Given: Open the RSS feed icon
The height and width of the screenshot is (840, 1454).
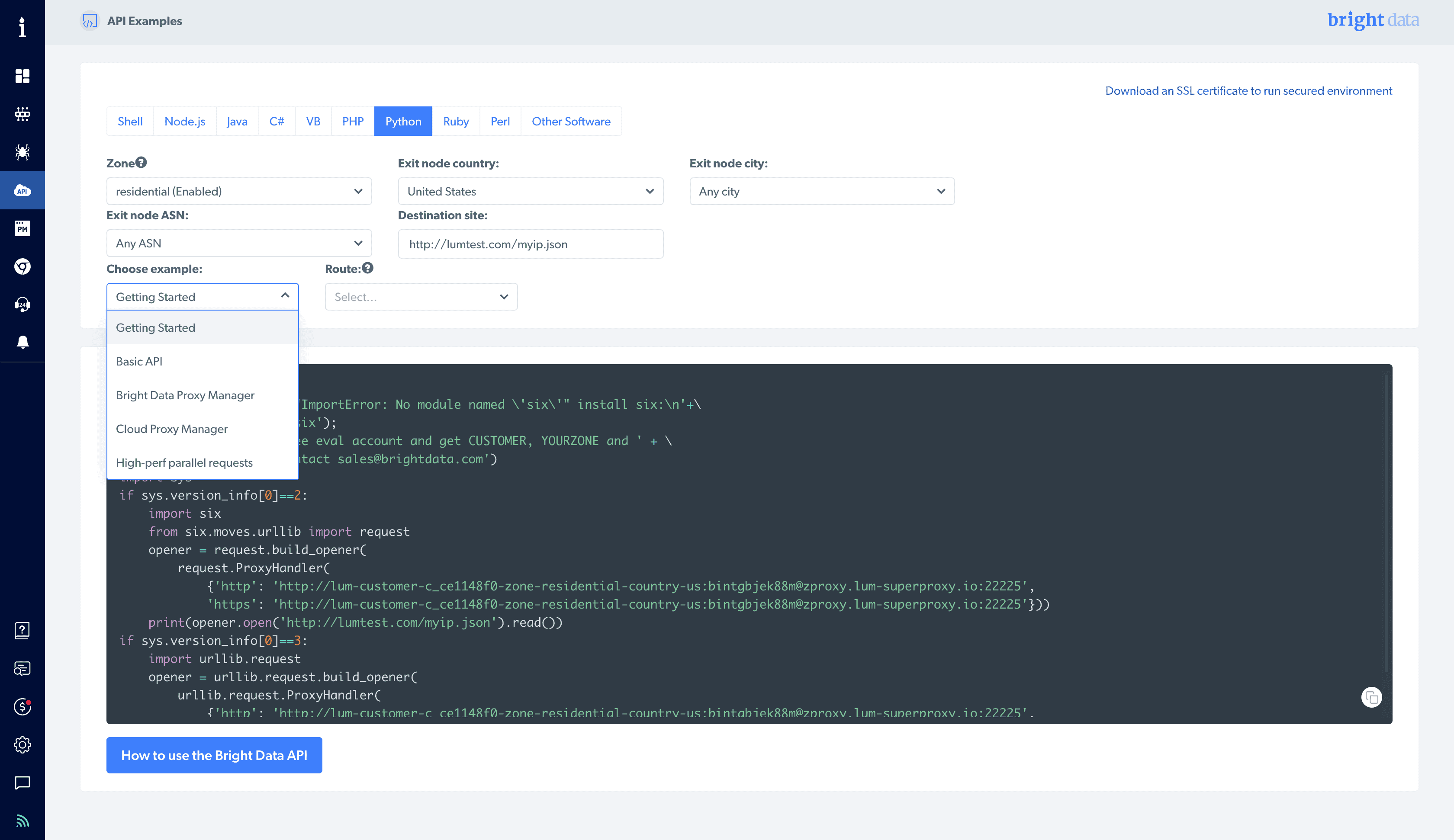Looking at the screenshot, I should tap(22, 821).
